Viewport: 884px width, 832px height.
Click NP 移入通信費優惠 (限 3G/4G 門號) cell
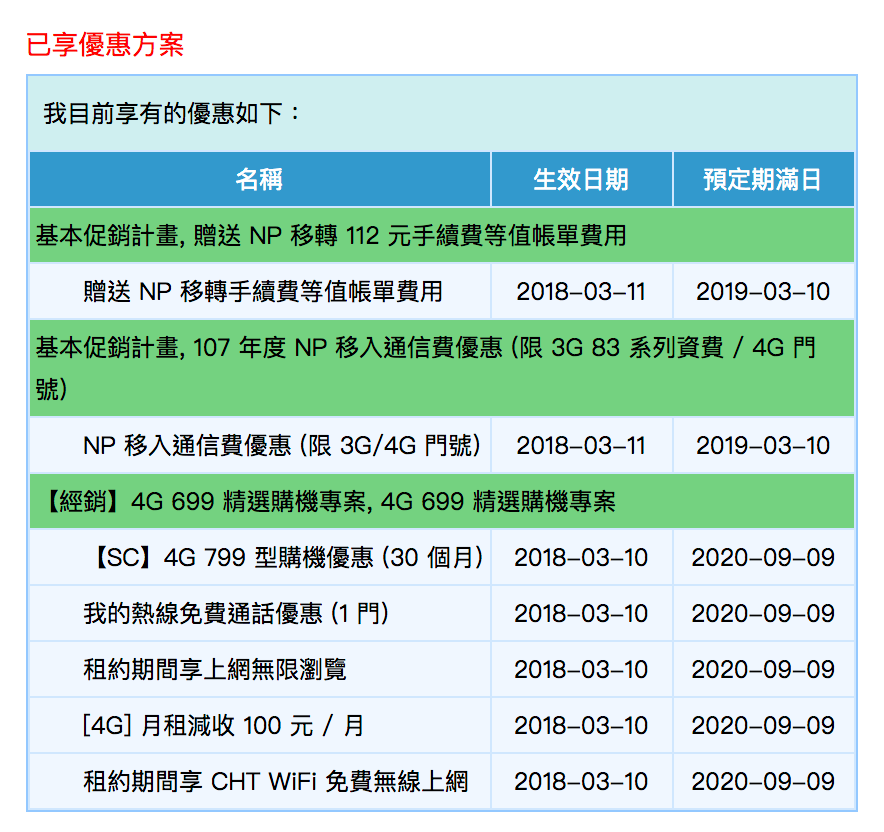point(260,445)
